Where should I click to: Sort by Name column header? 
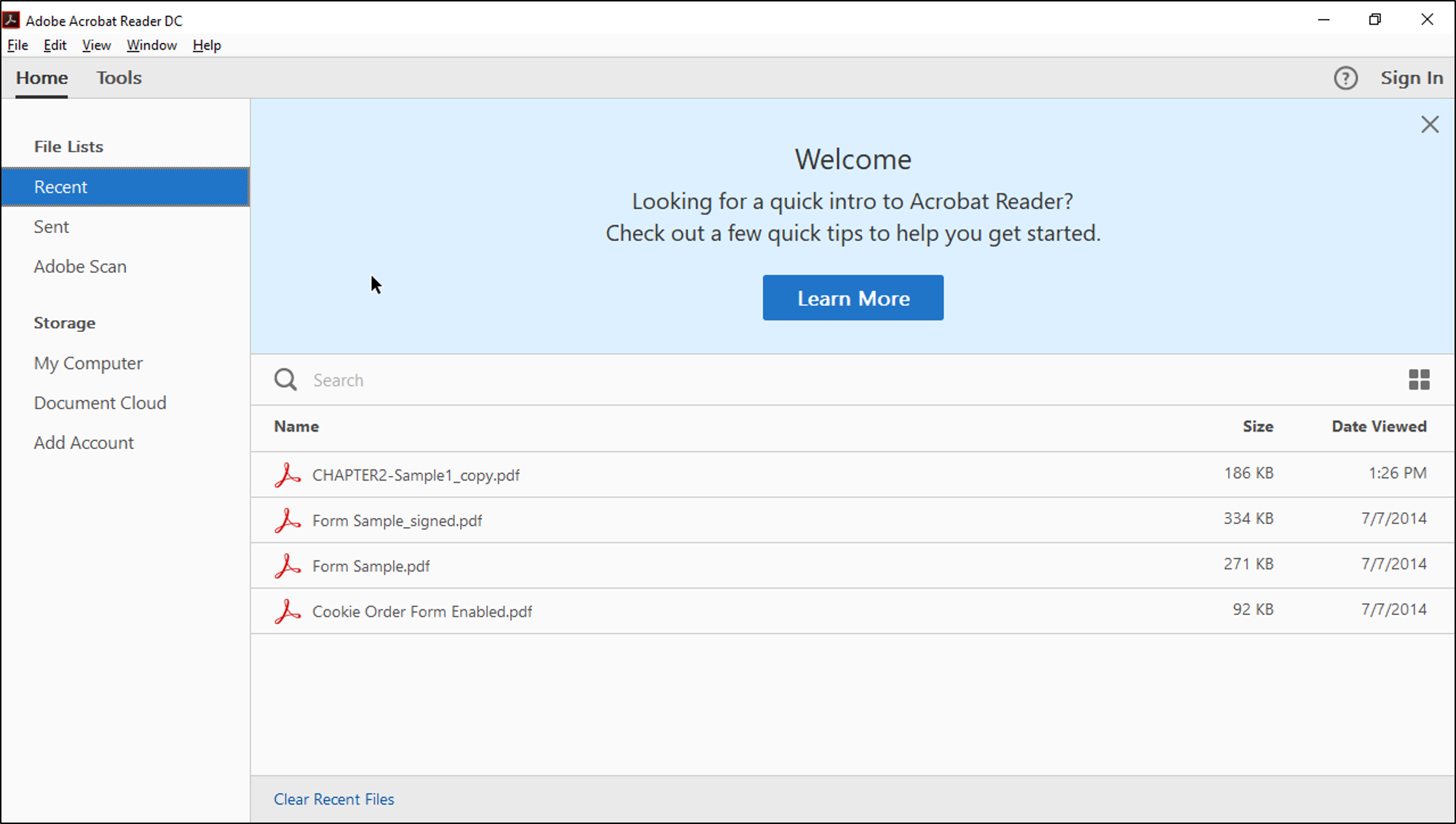(x=296, y=427)
